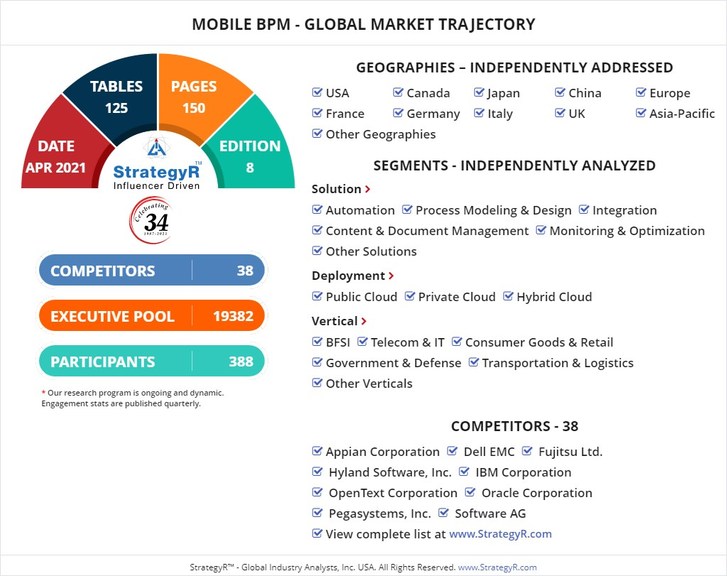The height and width of the screenshot is (576, 727).
Task: Click the Mobile BPM Global Market Trajectory title
Action: (364, 24)
